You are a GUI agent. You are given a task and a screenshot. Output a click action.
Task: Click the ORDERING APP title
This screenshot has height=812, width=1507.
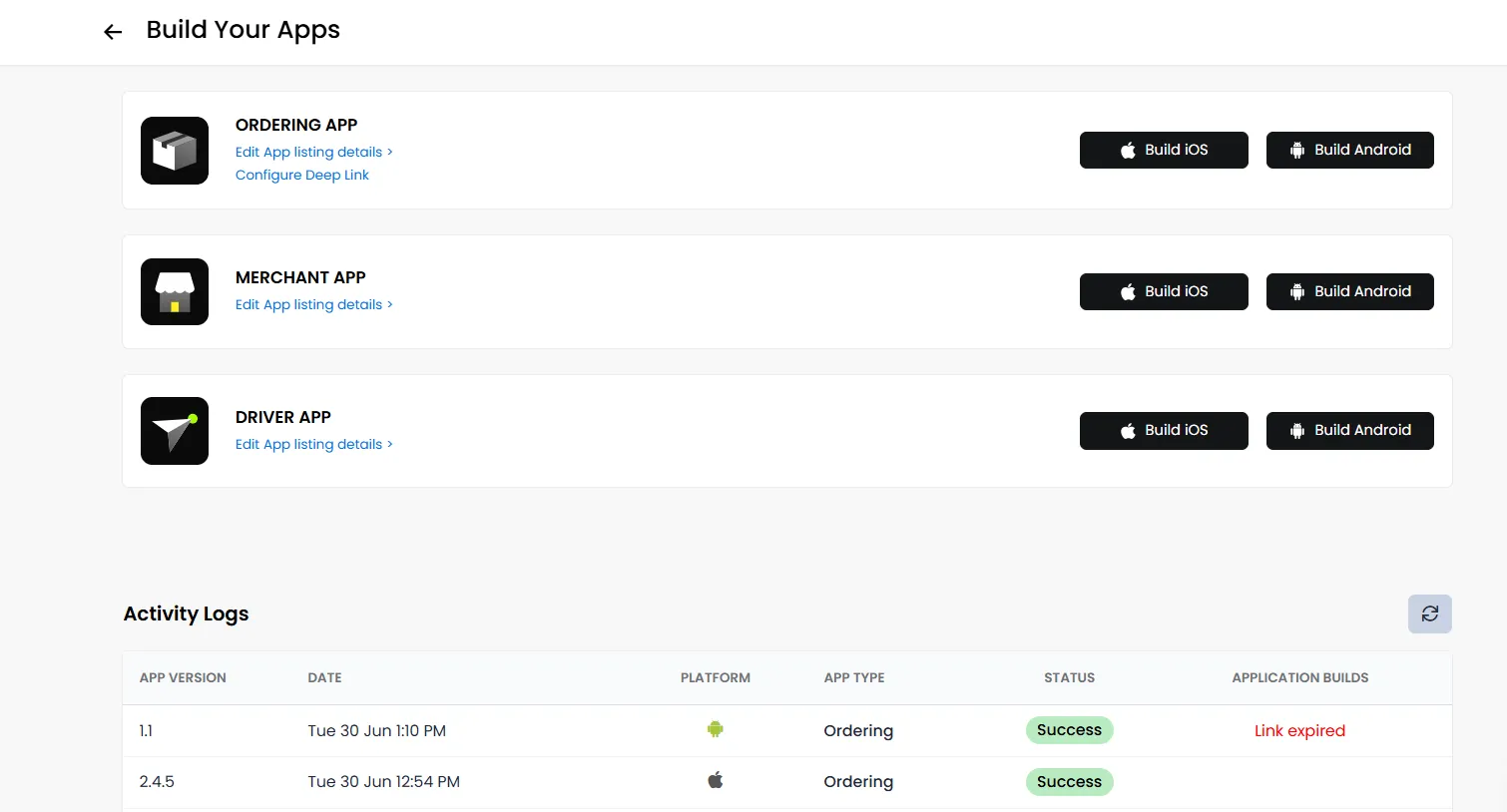click(x=296, y=125)
